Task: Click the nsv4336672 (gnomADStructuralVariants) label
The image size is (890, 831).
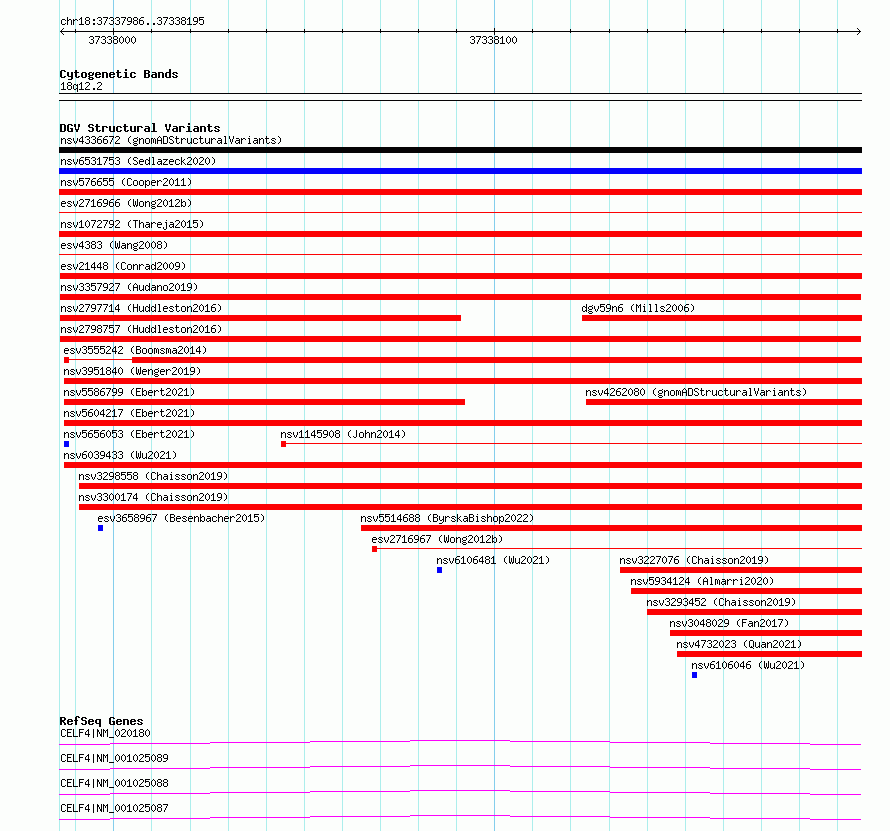Action: click(x=171, y=140)
